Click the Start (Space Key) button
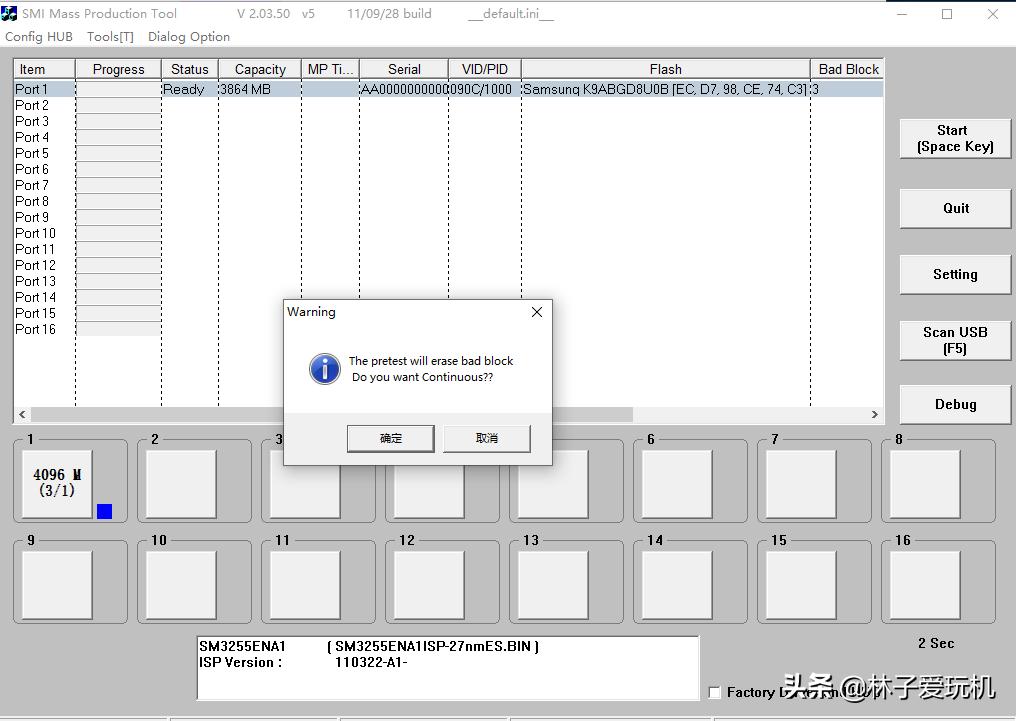This screenshot has width=1016, height=721. pyautogui.click(x=955, y=139)
